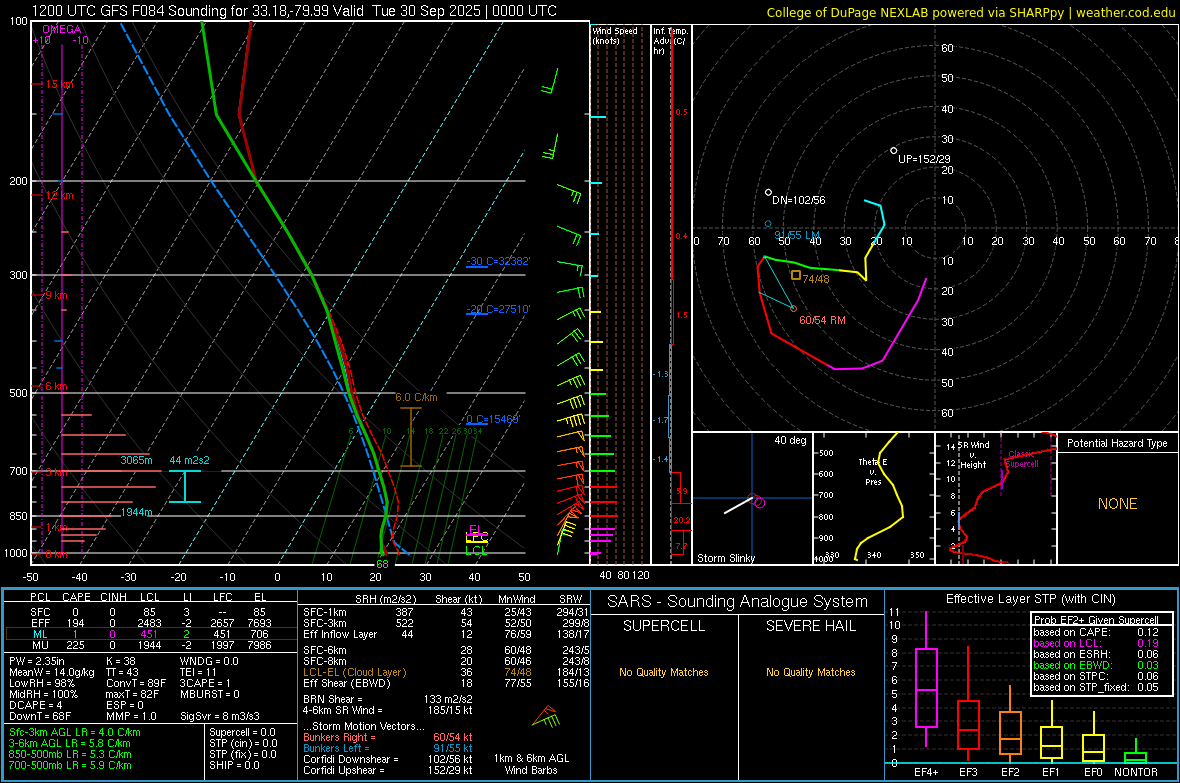Click the 74/48 label beside the hodograph square
Screen dimensions: 1180x783
816,279
